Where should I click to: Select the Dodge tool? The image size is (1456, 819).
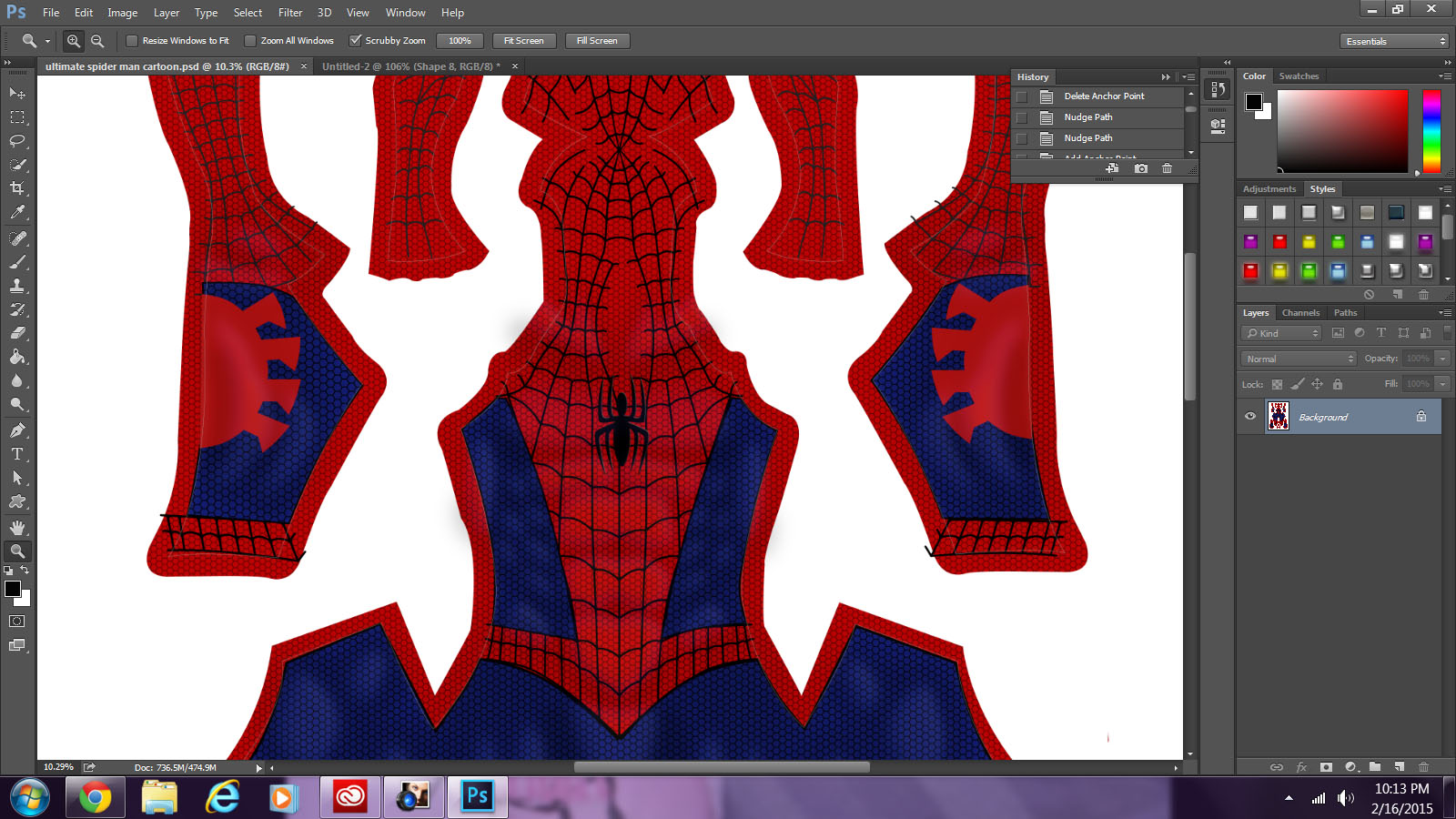point(17,404)
